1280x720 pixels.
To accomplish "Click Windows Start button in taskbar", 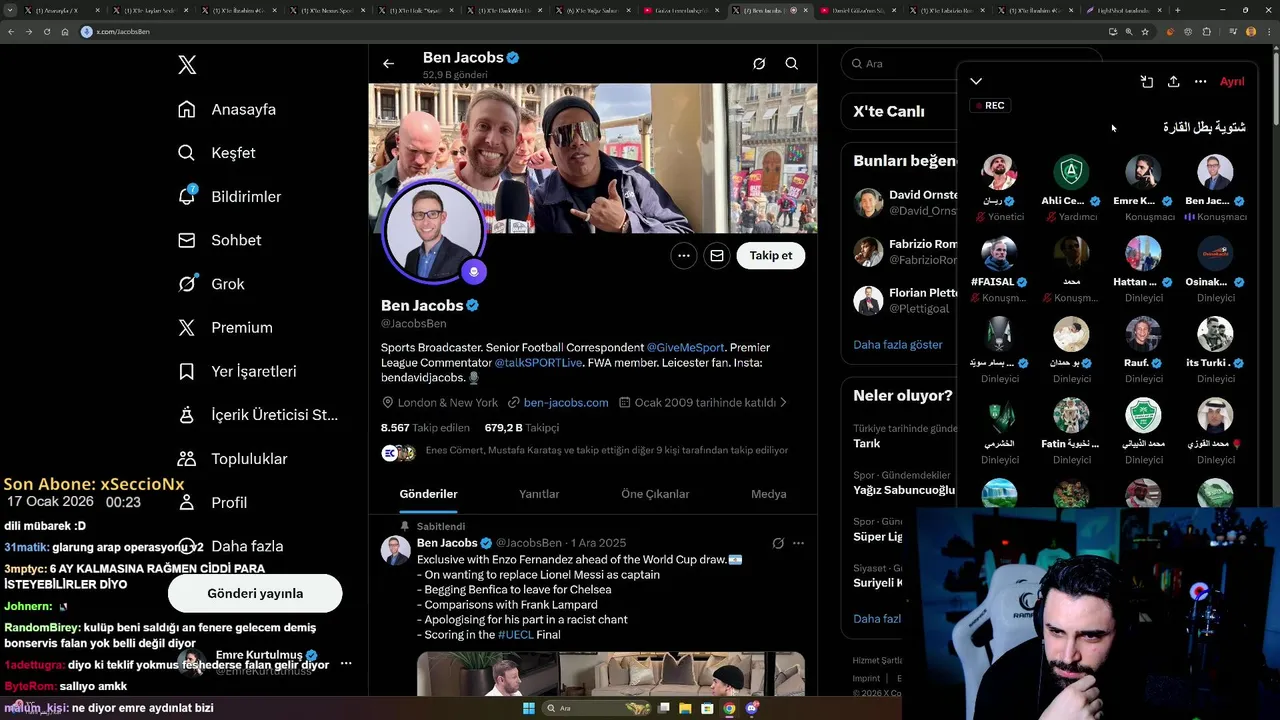I will (x=528, y=708).
